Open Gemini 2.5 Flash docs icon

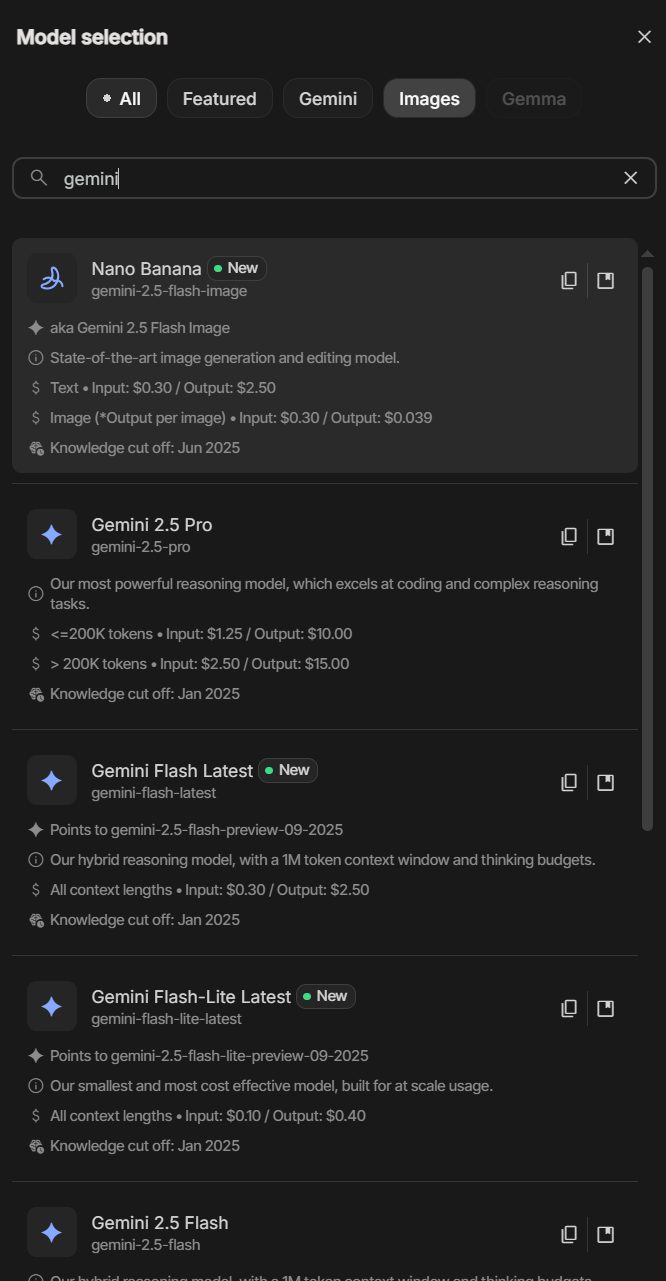point(605,1235)
